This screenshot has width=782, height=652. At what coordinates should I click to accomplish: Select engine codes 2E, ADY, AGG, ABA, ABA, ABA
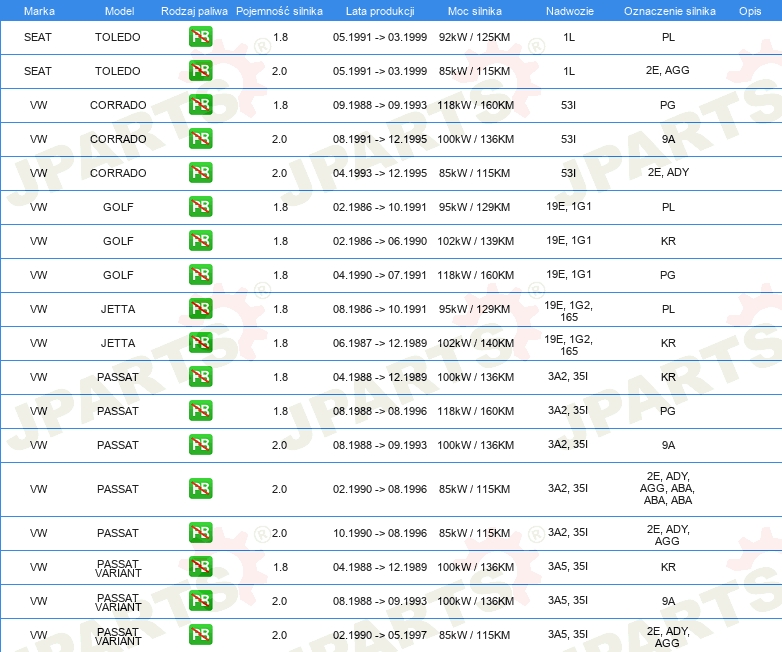coord(667,488)
